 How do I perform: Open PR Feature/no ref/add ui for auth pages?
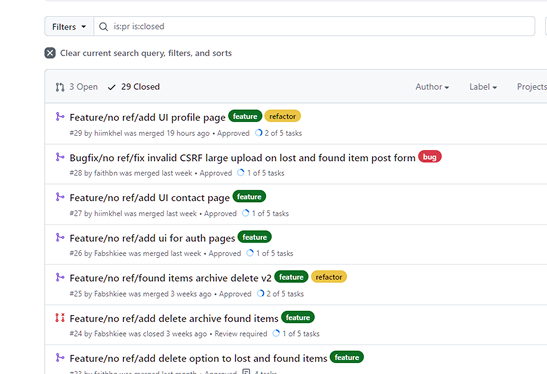point(152,238)
